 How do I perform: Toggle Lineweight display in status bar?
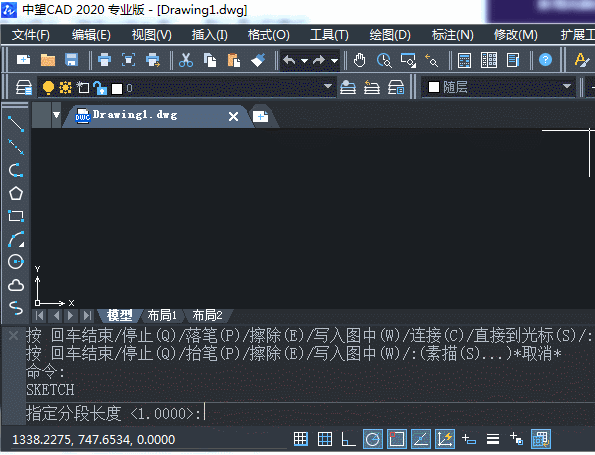click(493, 439)
